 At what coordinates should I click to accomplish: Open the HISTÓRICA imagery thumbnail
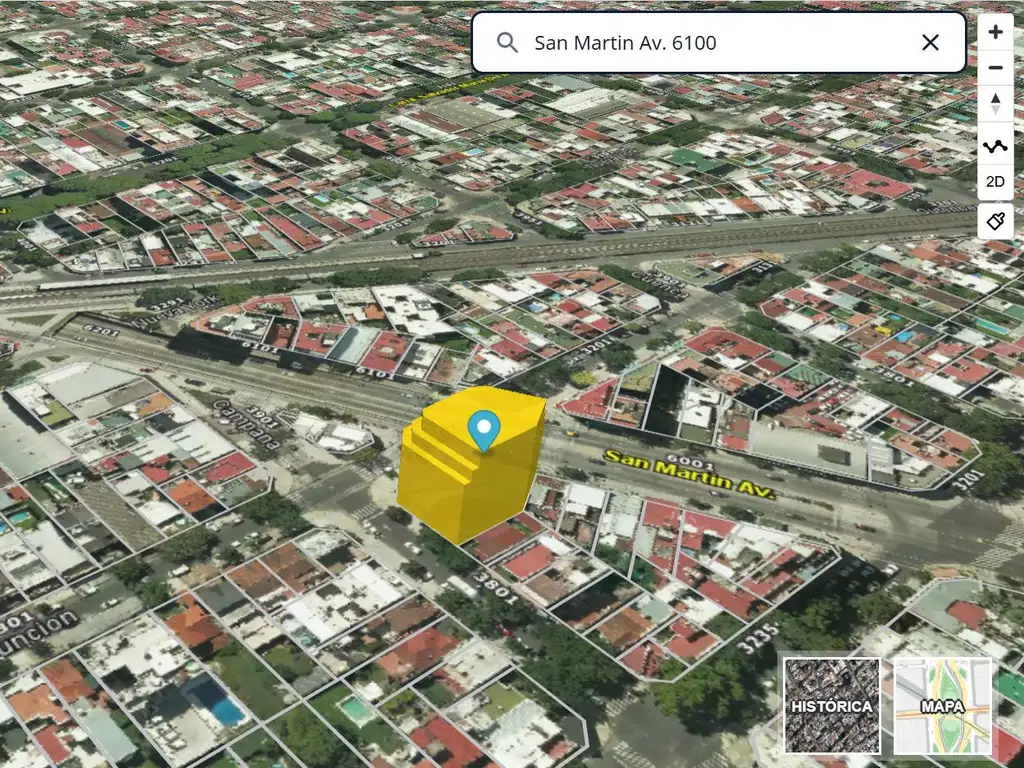(832, 706)
